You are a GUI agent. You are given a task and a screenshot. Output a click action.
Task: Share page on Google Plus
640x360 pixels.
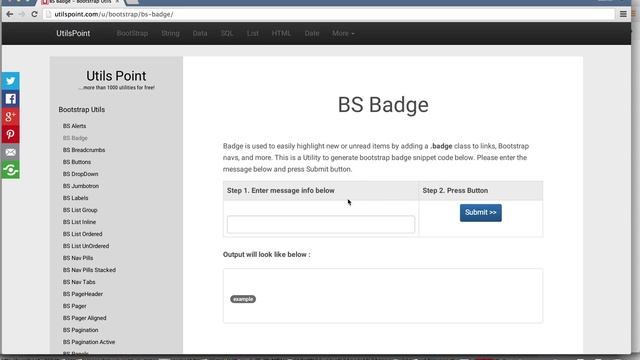[x=10, y=117]
